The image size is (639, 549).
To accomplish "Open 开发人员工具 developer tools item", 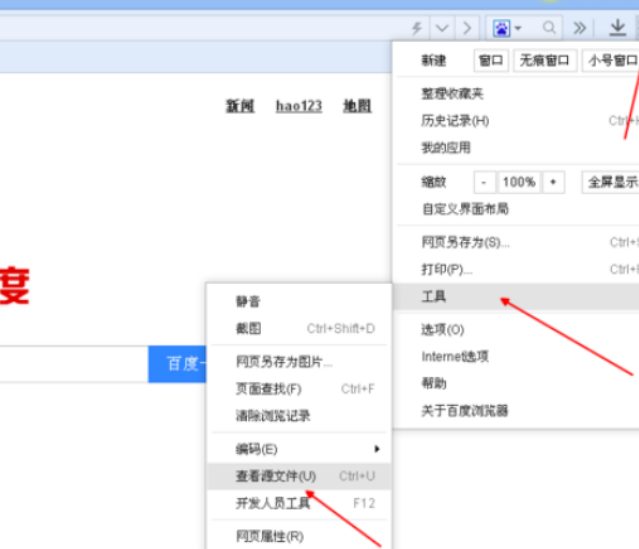I will pyautogui.click(x=299, y=503).
